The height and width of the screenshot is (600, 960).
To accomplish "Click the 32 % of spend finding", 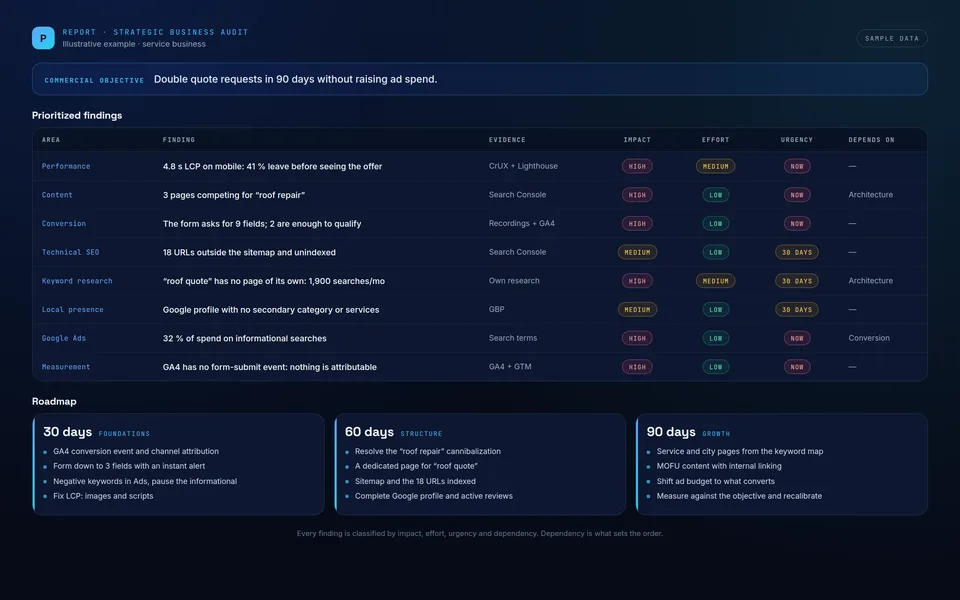I will [x=245, y=338].
